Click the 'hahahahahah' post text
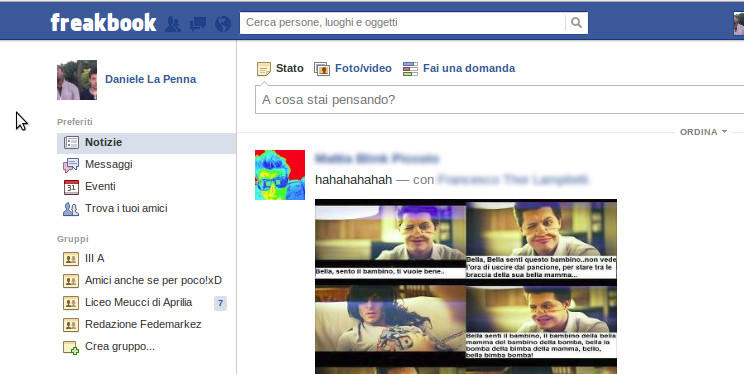The width and height of the screenshot is (744, 374). [x=353, y=179]
